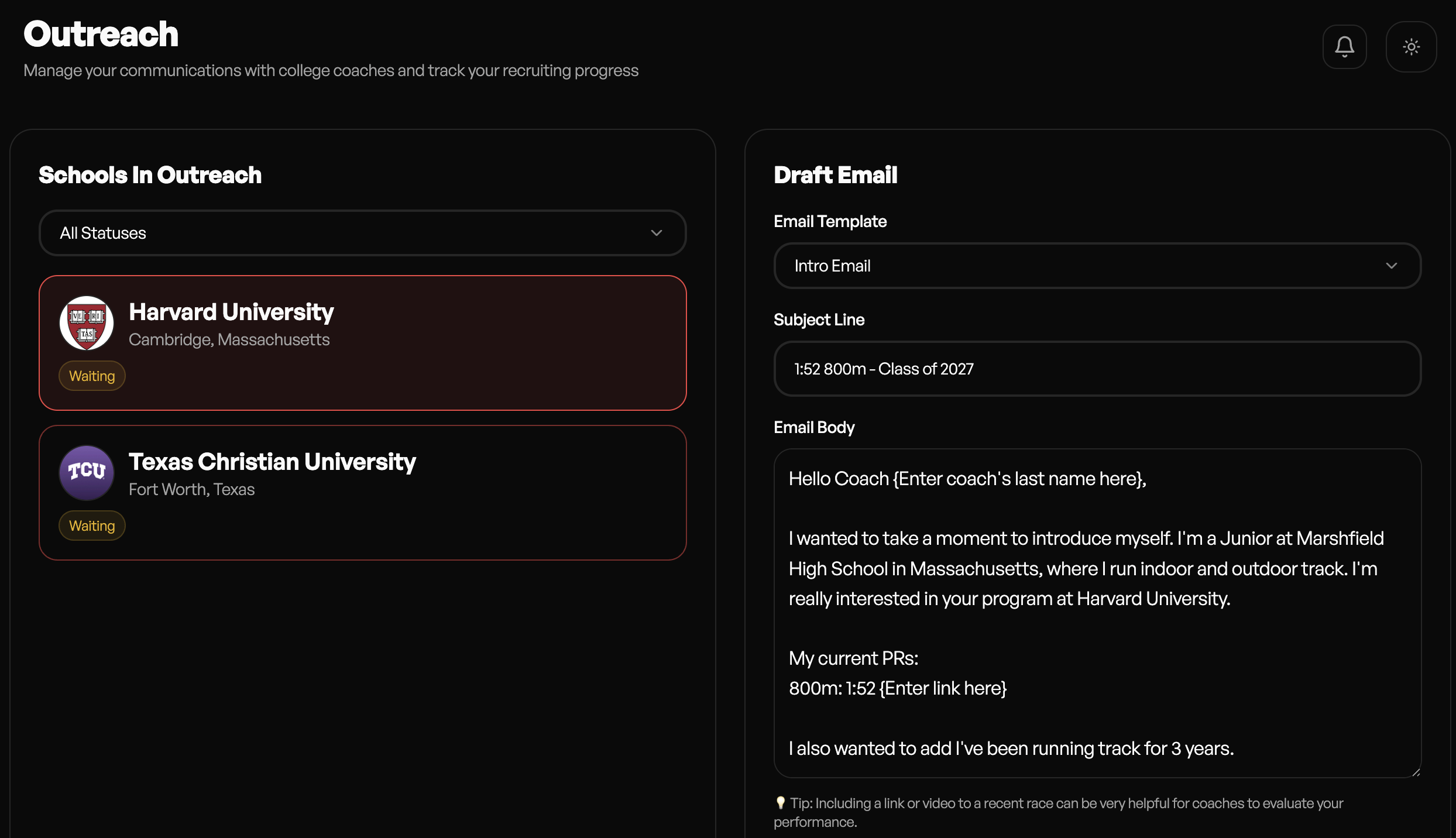Screen dimensions: 1456x838
Task: Open the notifications bell
Action: (1344, 47)
